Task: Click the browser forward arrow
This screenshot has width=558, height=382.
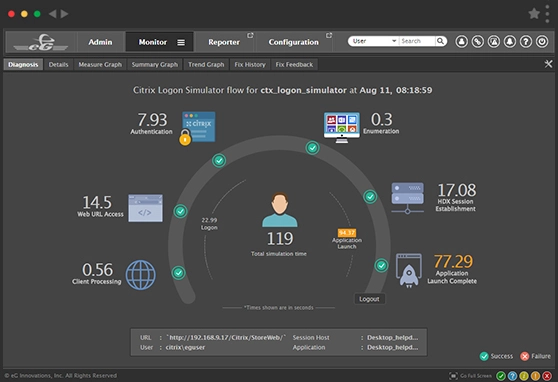Action: 64,14
